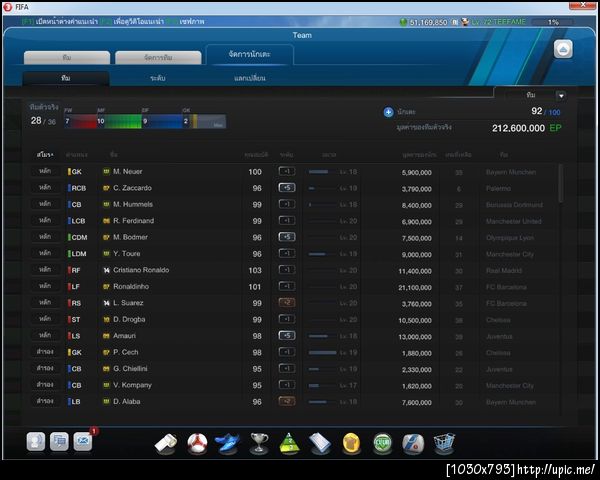
Task: Switch to the จัดการทีม tab
Action: (158, 57)
